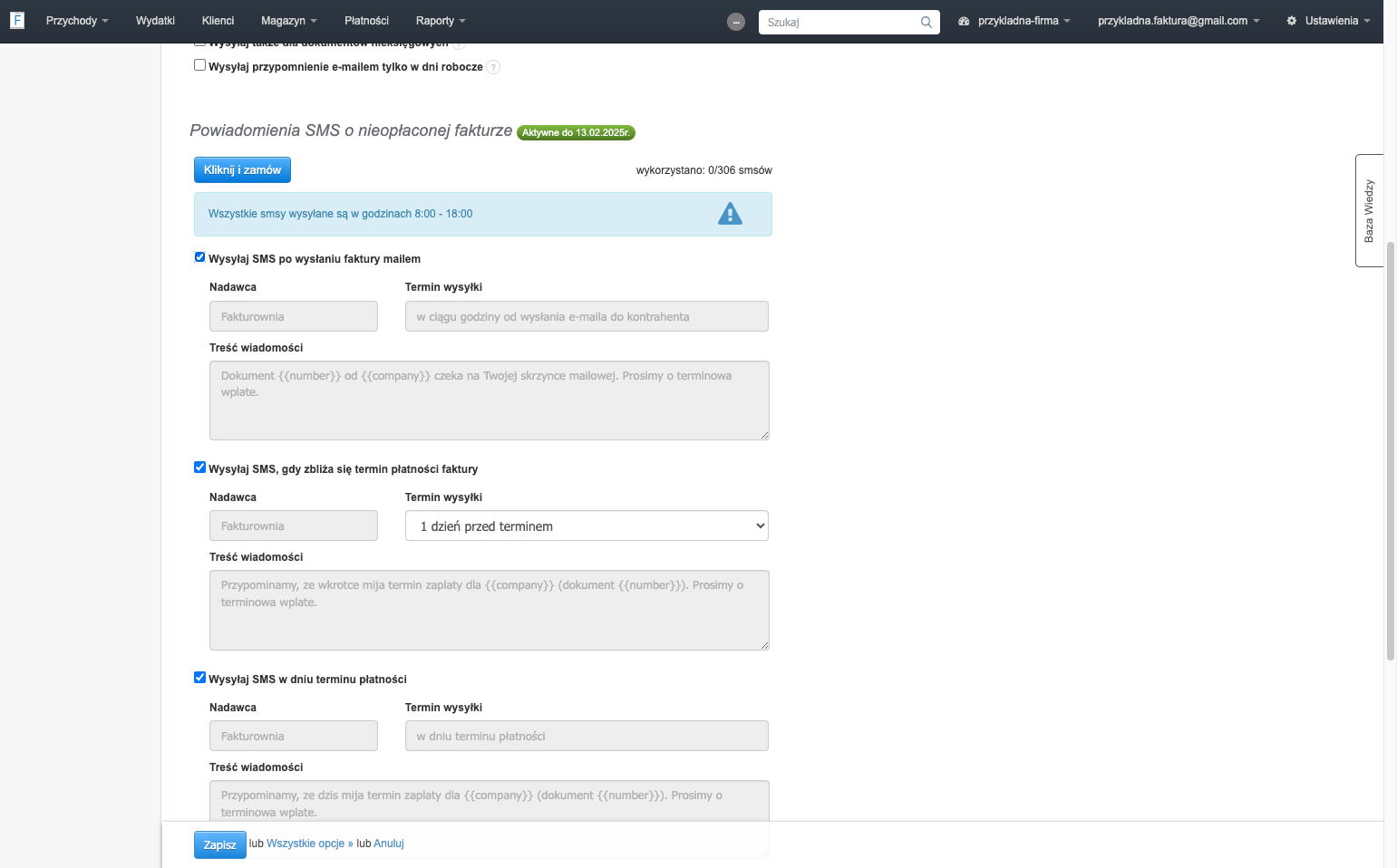1397x868 pixels.
Task: Click the 'w dniu terminu płatności' field
Action: [587, 736]
